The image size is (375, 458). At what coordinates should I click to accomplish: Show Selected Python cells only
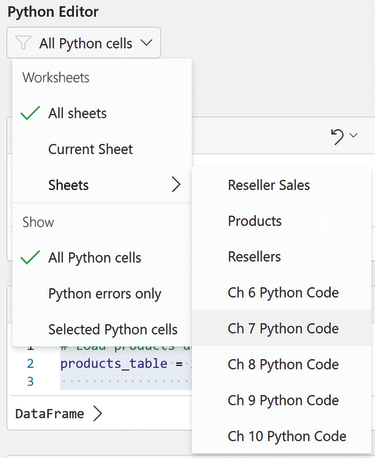(102, 329)
